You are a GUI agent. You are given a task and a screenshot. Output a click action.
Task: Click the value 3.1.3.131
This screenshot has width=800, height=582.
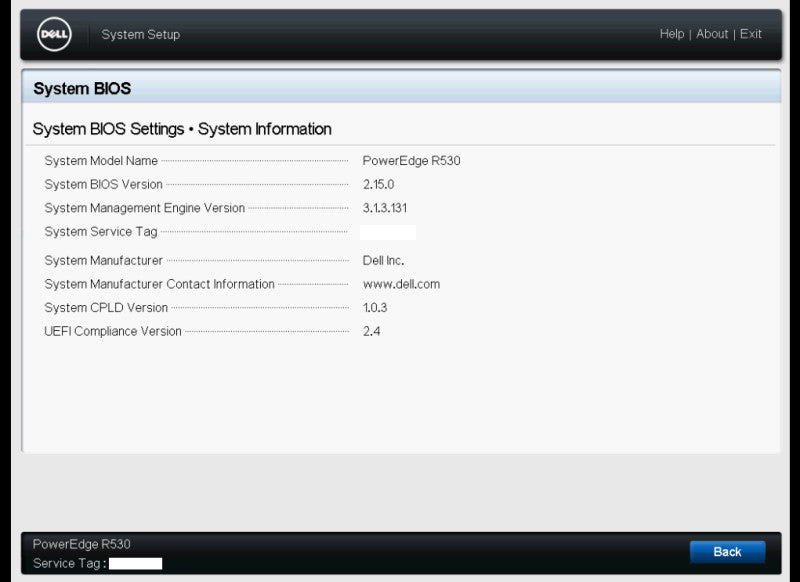[x=385, y=208]
